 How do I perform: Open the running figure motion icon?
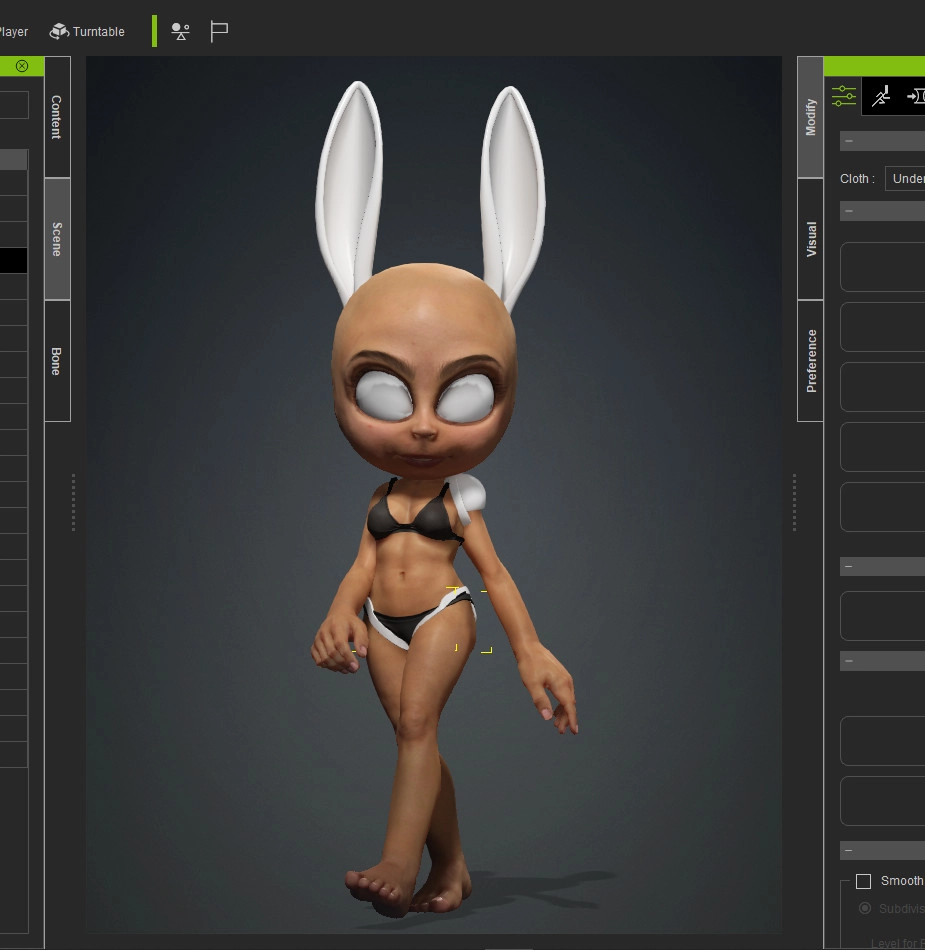point(880,96)
